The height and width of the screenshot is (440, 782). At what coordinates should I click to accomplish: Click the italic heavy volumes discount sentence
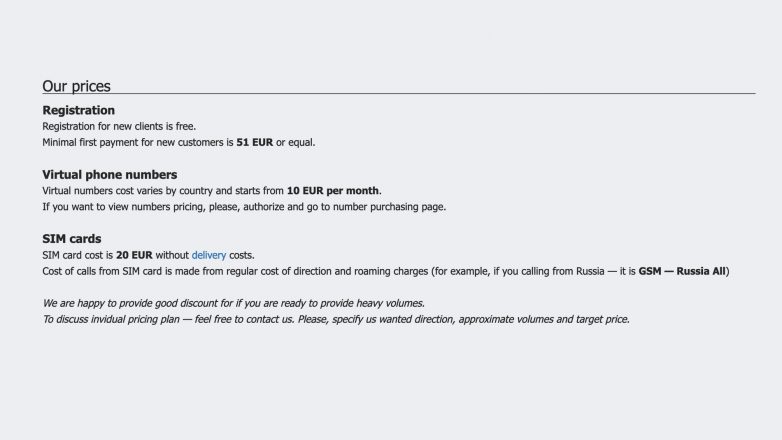233,303
